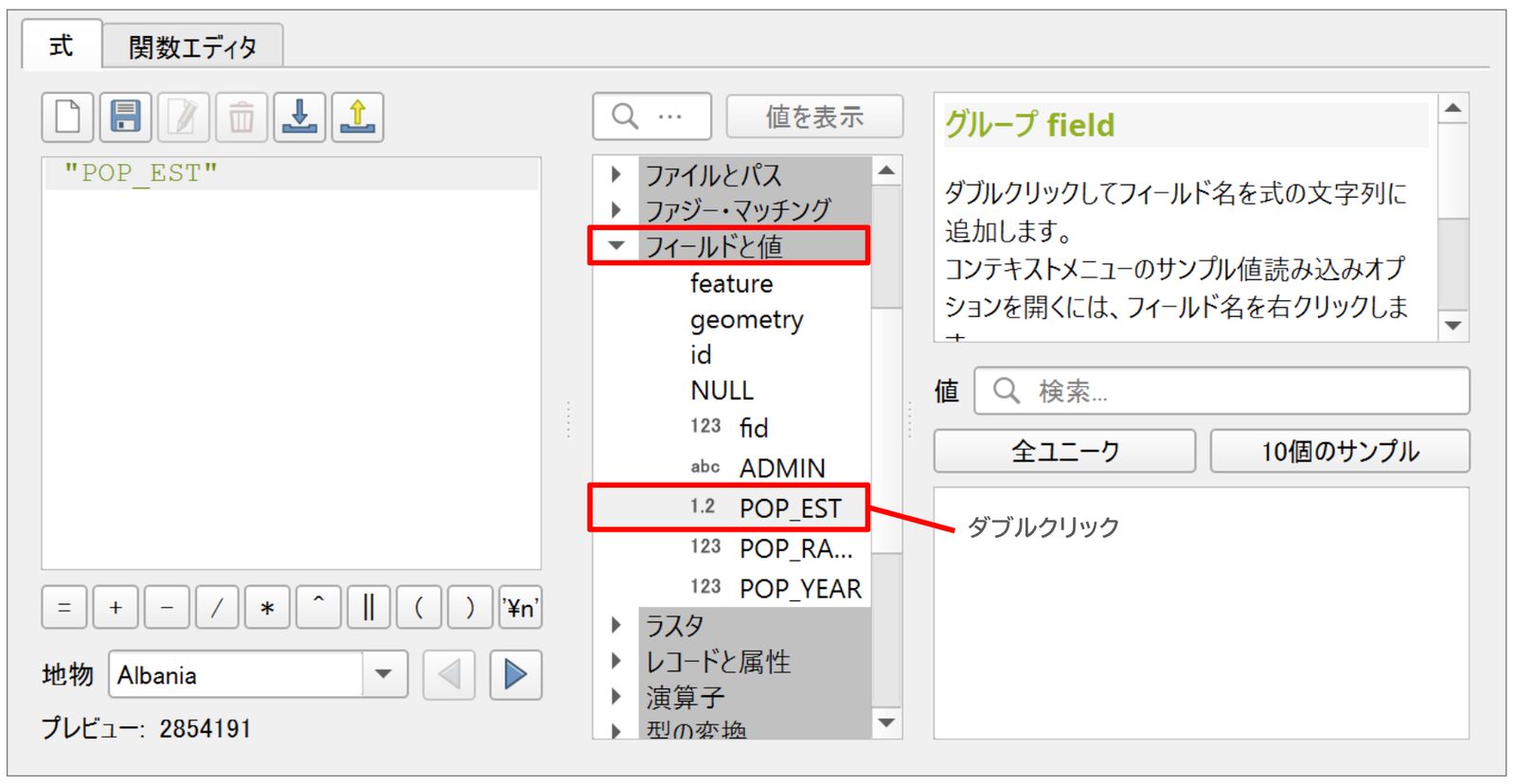The image size is (1515, 784).
Task: Click the 値 検索 search field
Action: [1221, 390]
